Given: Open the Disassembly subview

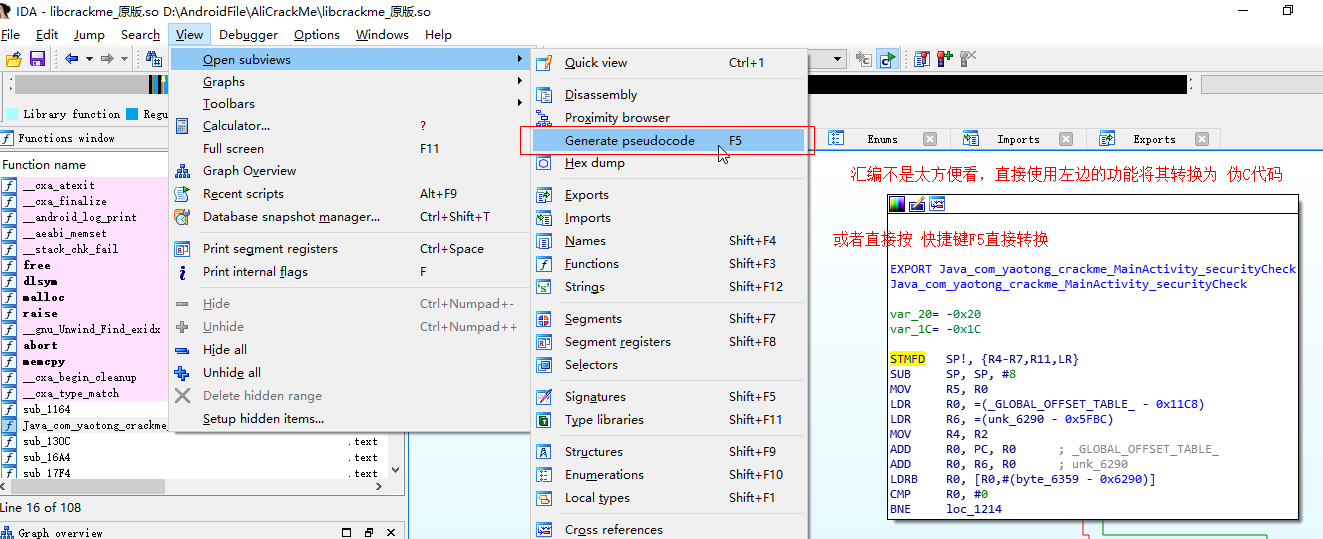Looking at the screenshot, I should (668, 95).
